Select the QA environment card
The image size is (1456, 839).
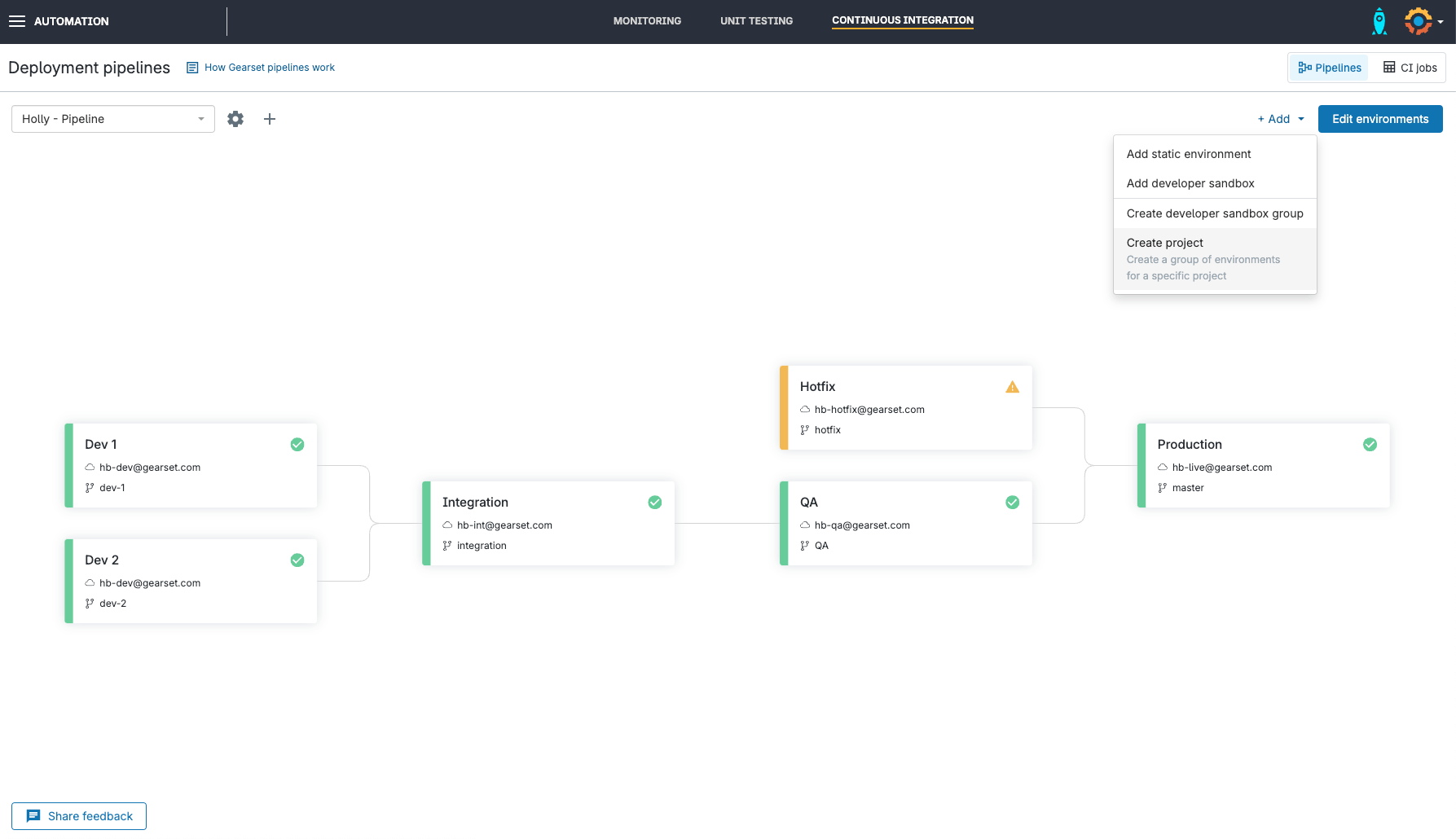(x=904, y=523)
